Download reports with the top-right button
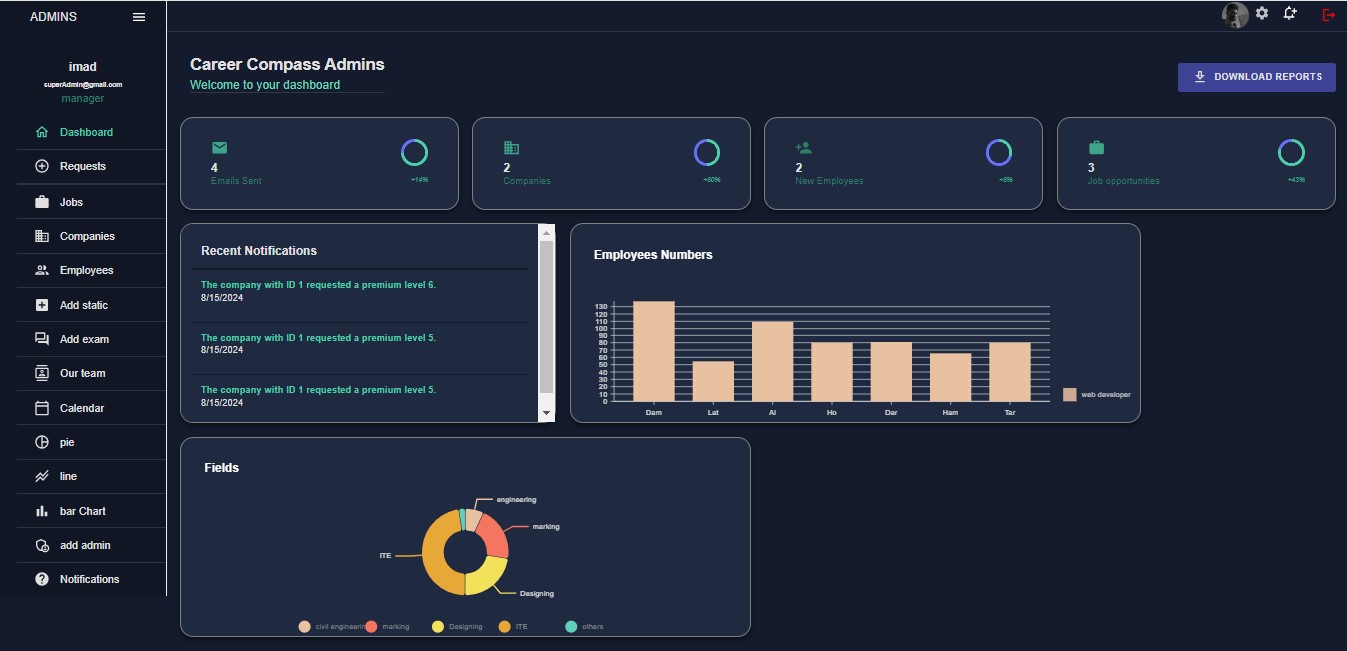The height and width of the screenshot is (651, 1347). click(x=1256, y=77)
